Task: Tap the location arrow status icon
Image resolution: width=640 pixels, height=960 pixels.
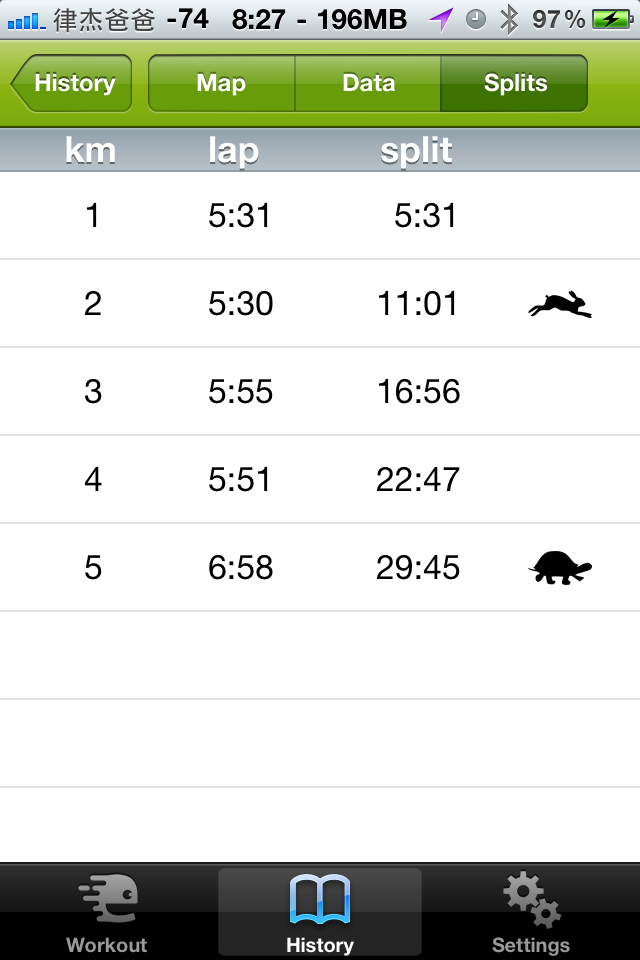Action: tap(441, 19)
